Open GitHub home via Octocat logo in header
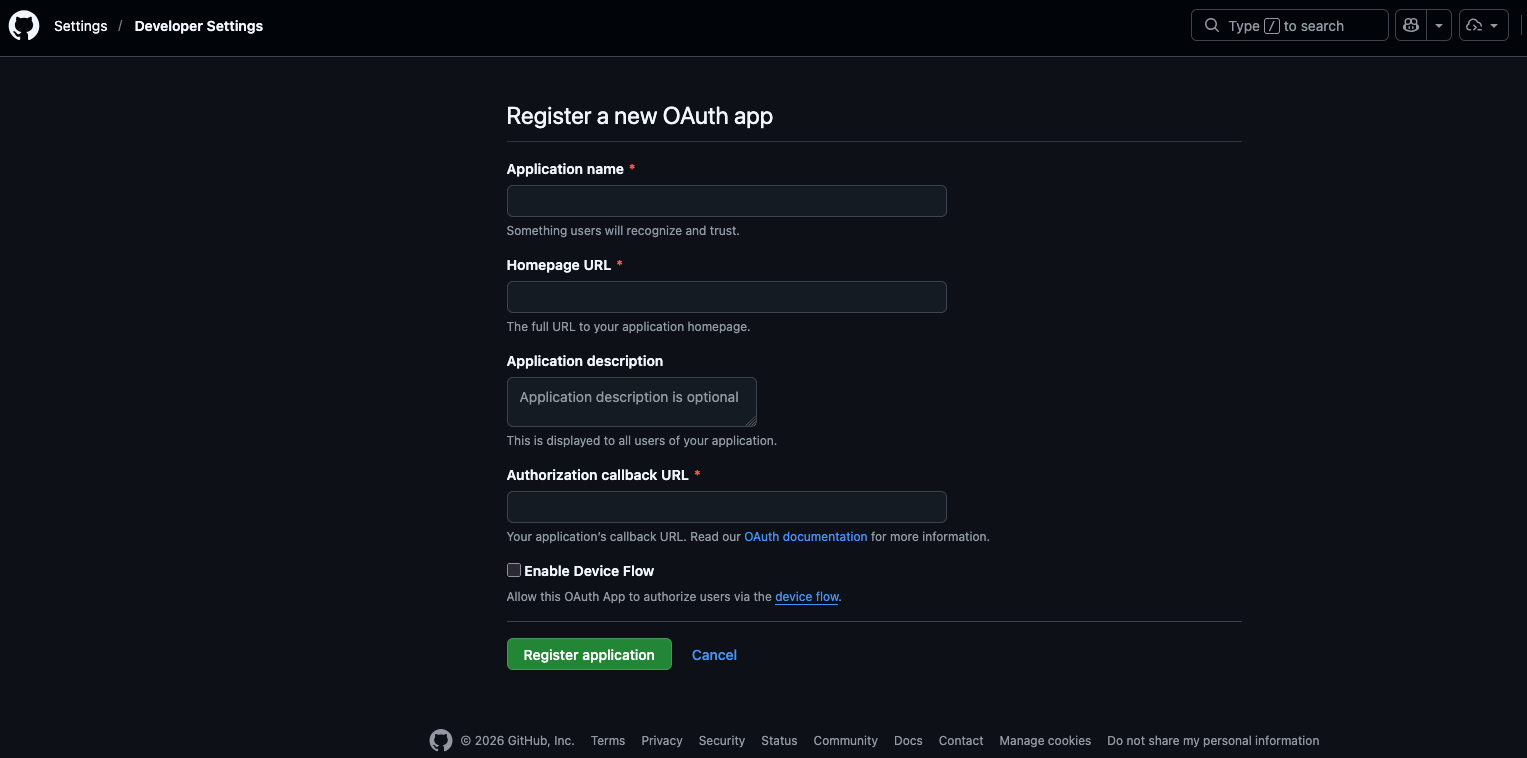1527x758 pixels. click(x=24, y=26)
